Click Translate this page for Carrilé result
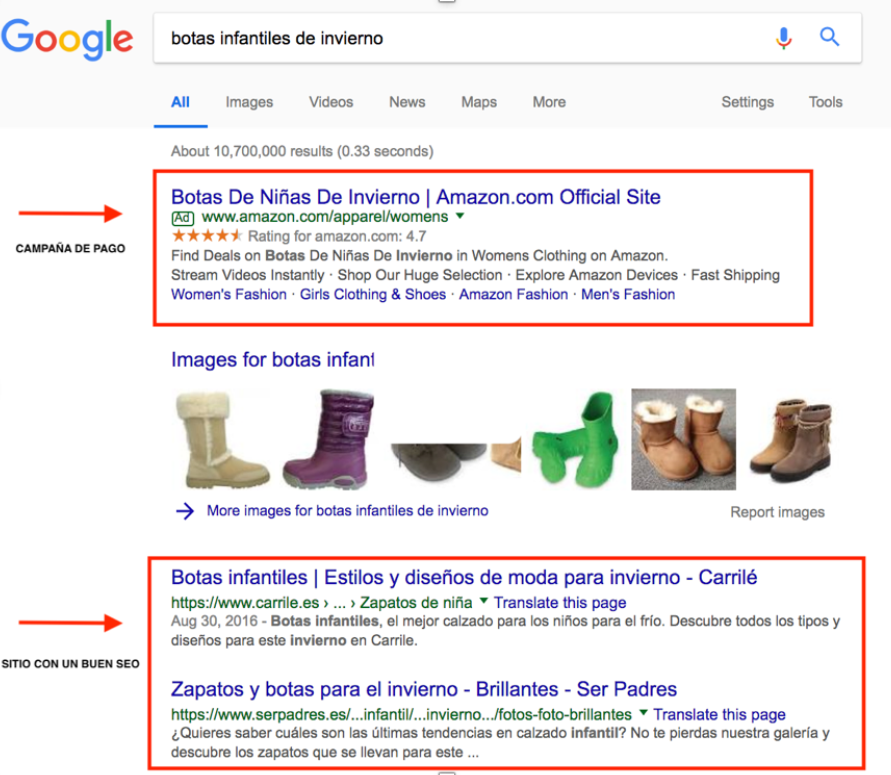The height and width of the screenshot is (775, 891). pos(560,602)
